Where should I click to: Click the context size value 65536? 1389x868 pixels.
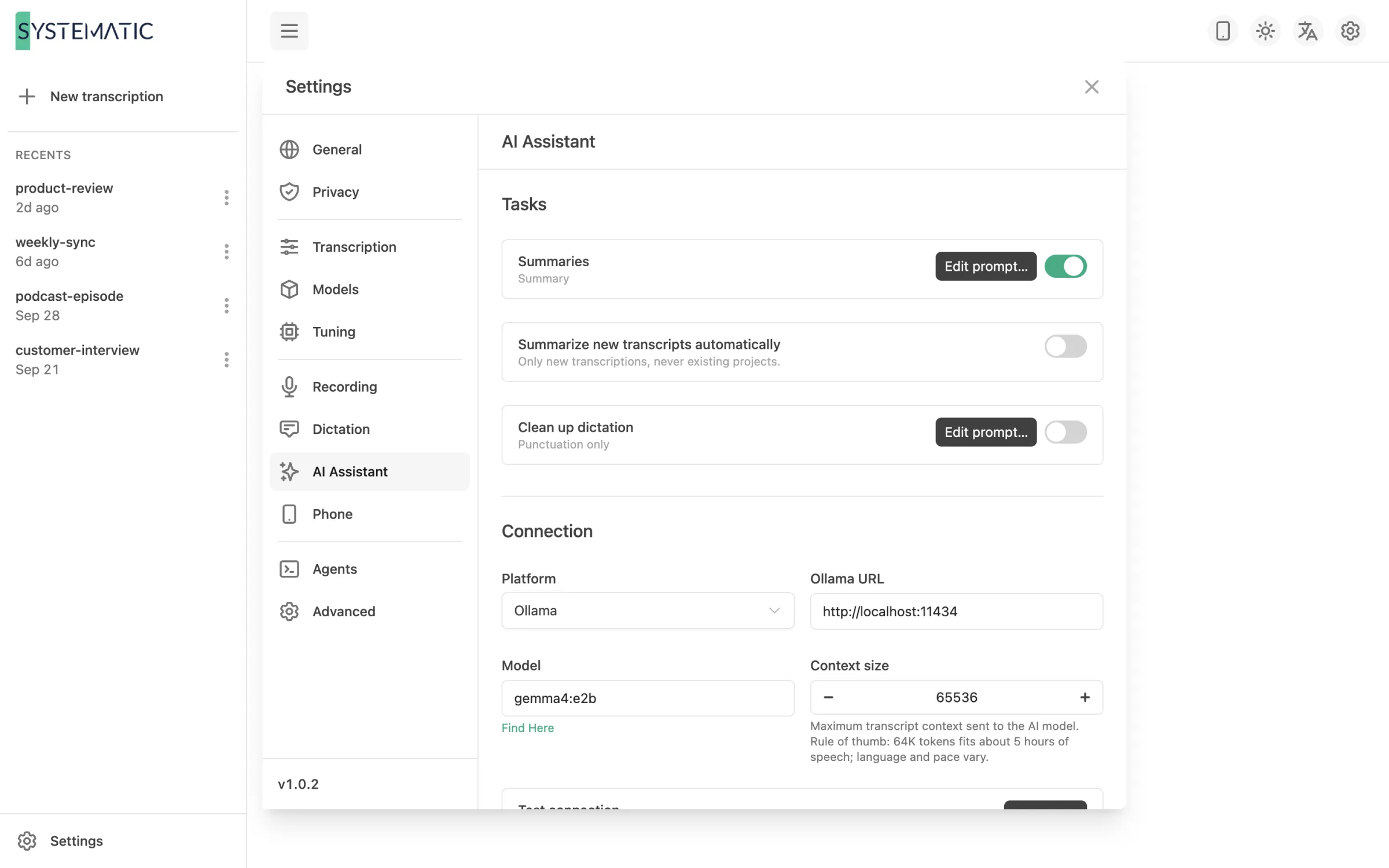click(956, 697)
